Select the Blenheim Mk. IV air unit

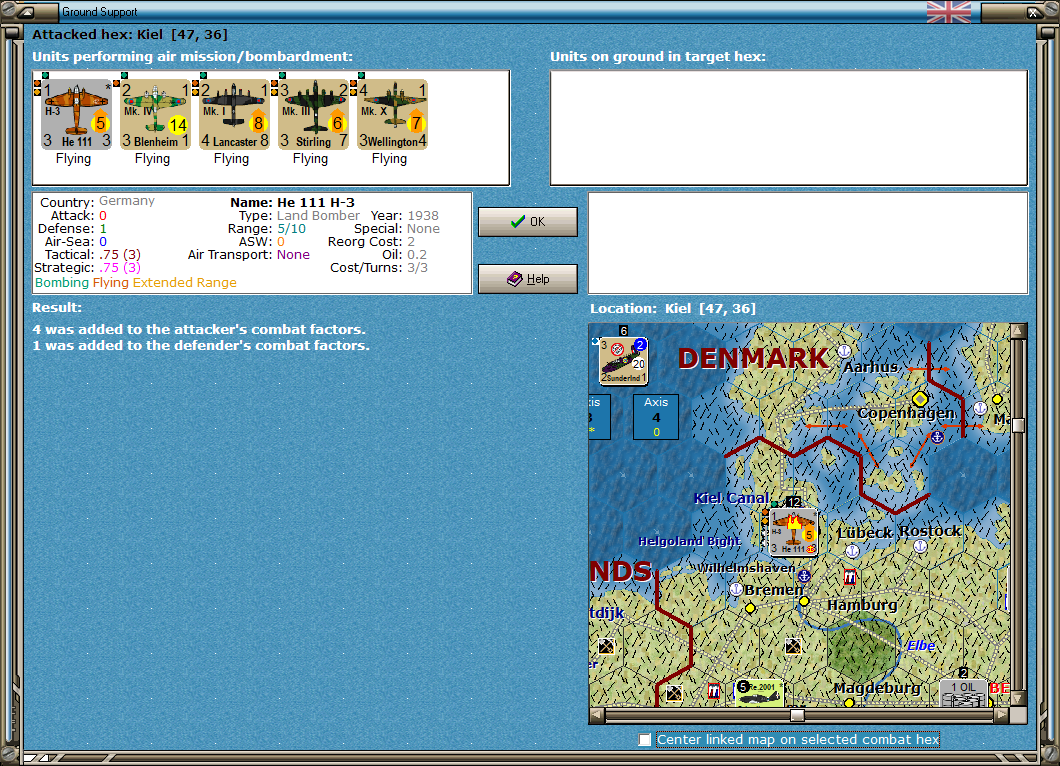155,114
